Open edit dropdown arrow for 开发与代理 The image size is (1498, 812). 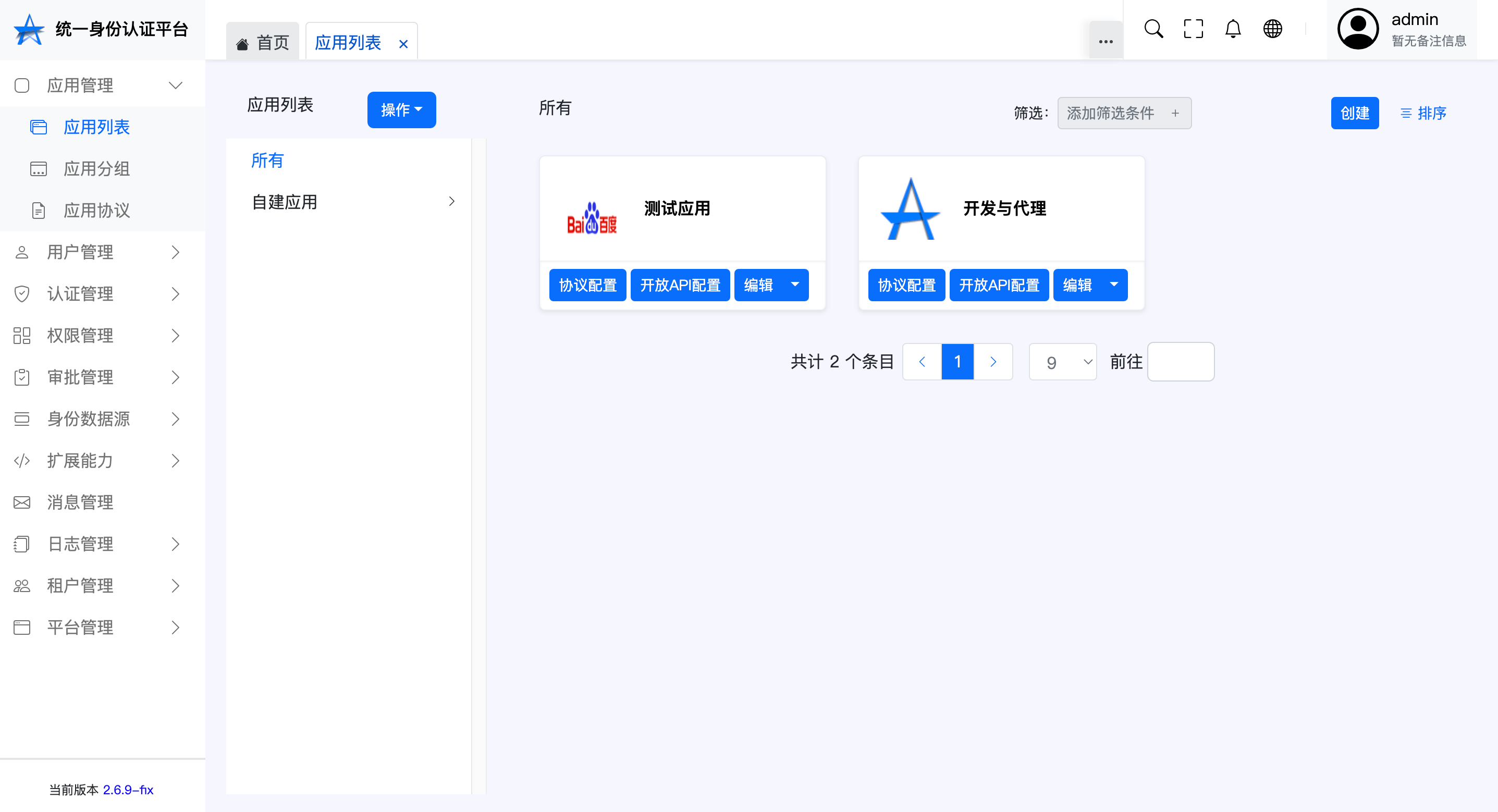click(x=1114, y=285)
